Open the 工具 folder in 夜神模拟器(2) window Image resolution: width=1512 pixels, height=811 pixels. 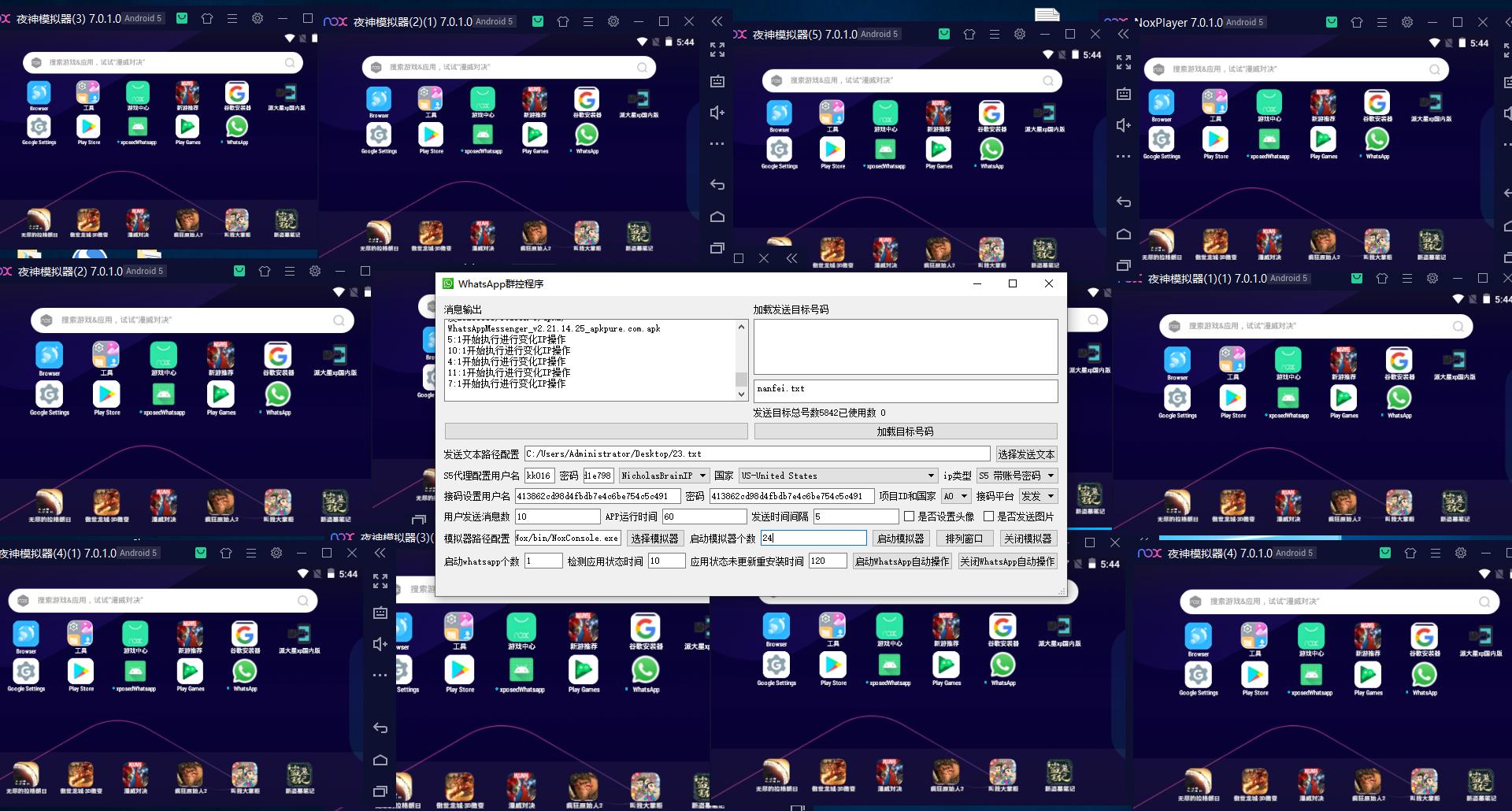pyautogui.click(x=106, y=355)
